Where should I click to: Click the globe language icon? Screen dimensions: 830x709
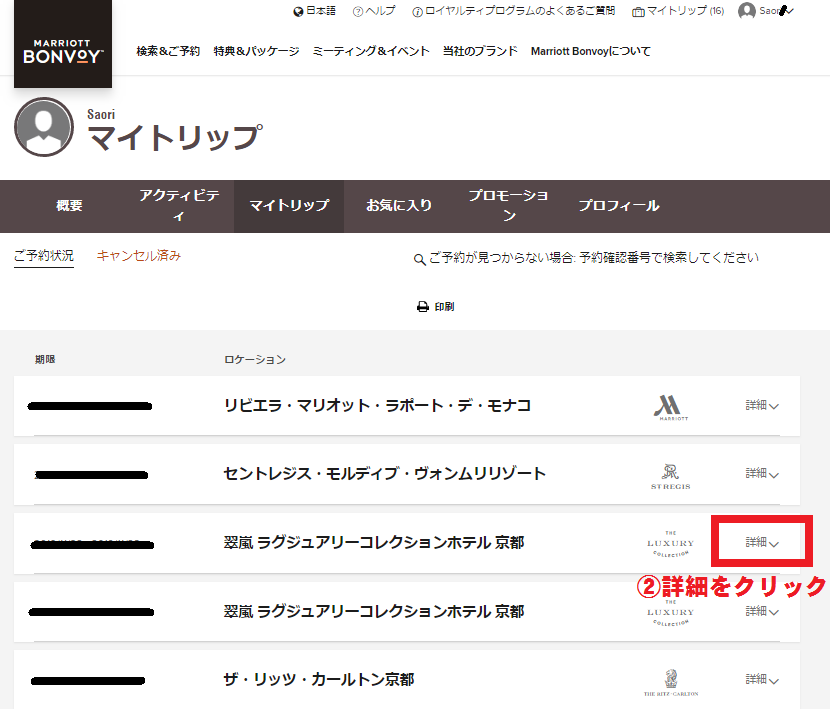[299, 12]
